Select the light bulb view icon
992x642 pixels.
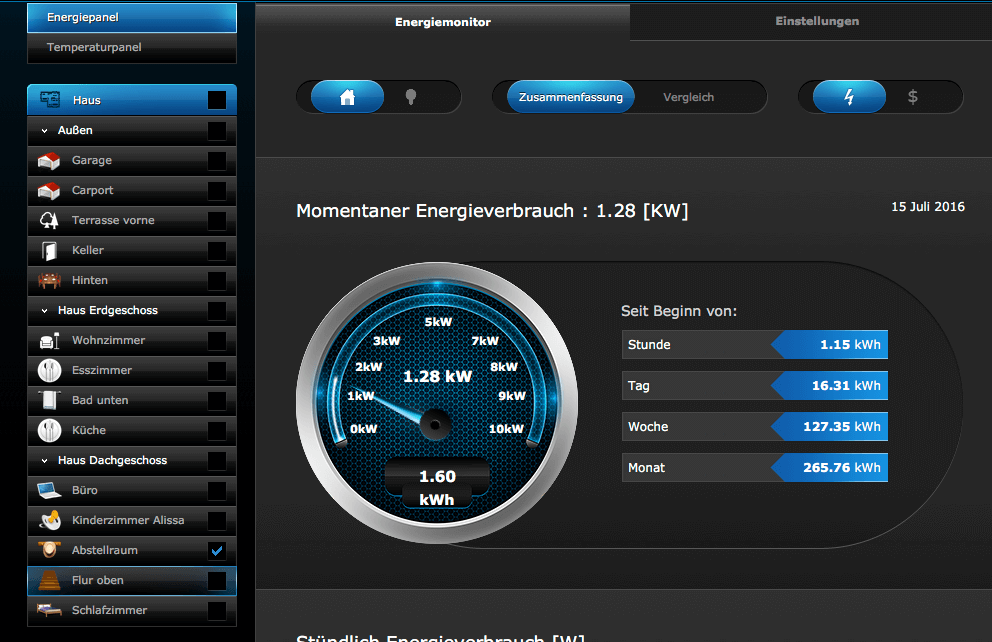[x=410, y=97]
